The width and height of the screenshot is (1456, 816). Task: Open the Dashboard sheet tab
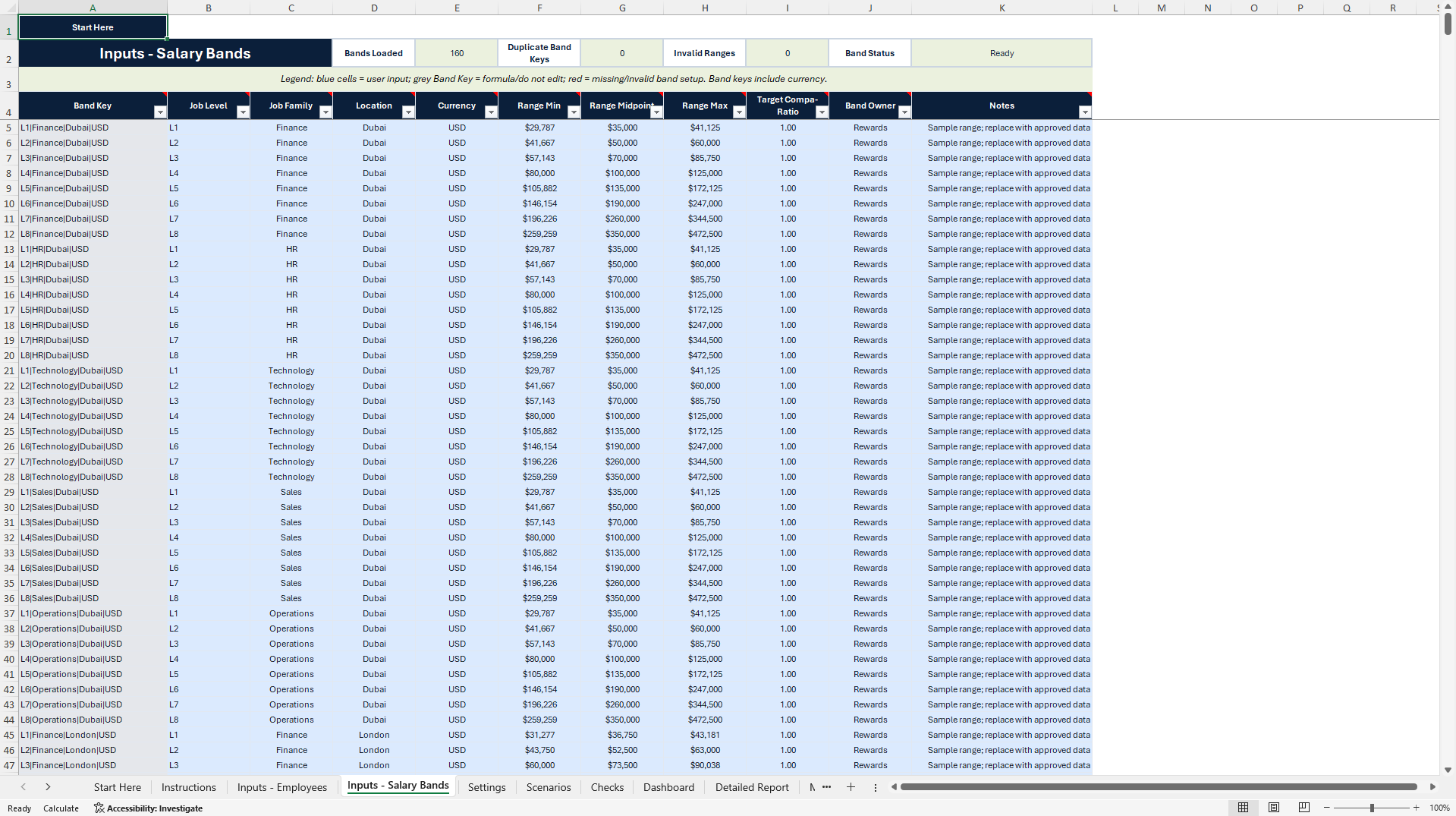pos(668,787)
